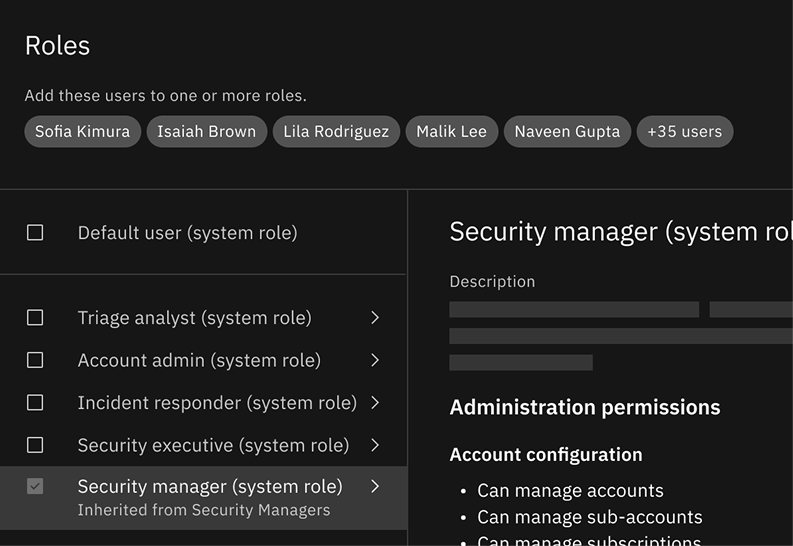
Task: Check the Security executive role checkbox
Action: 35,445
